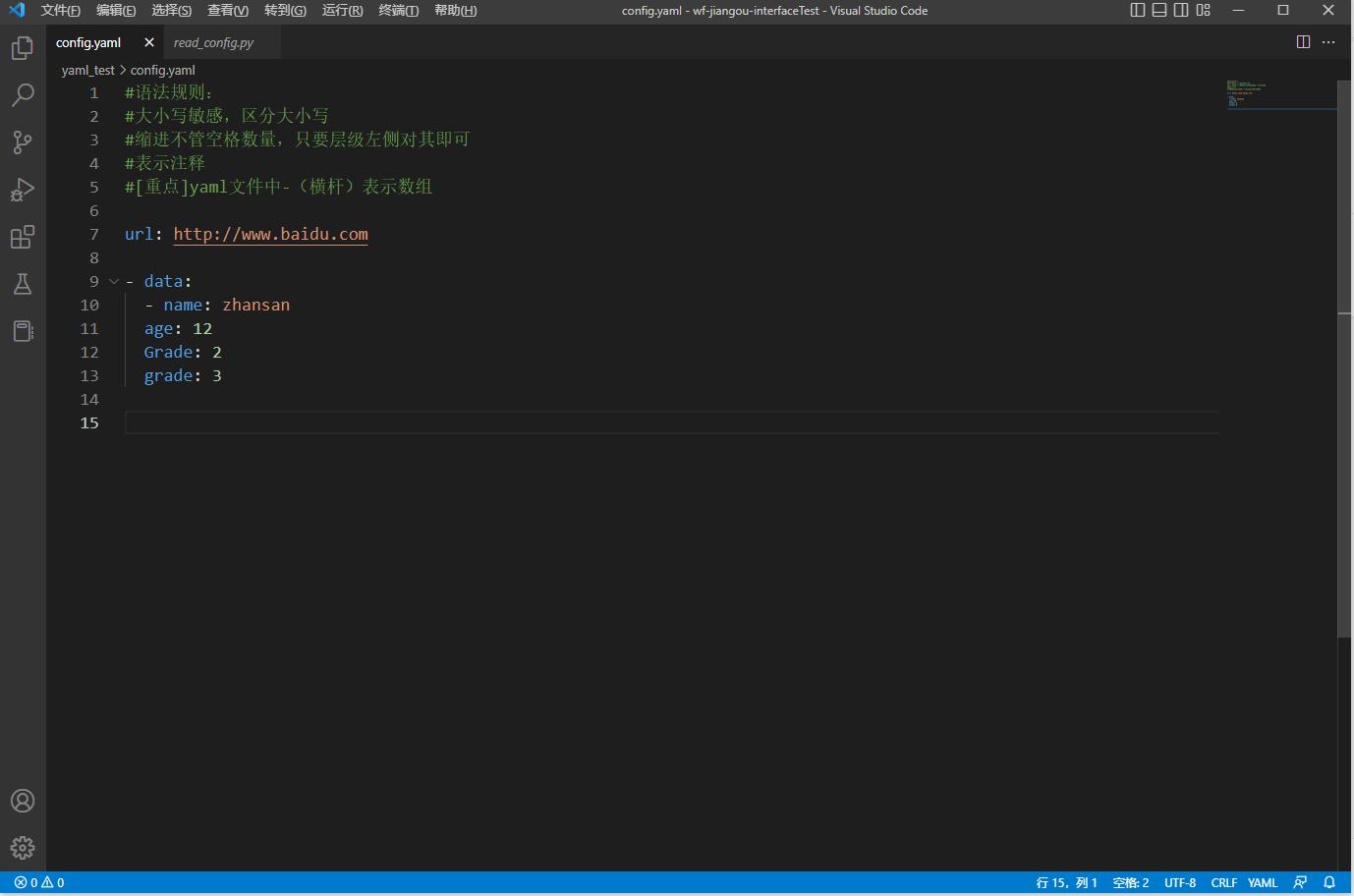Toggle the bottom panel layout icon
This screenshot has width=1354, height=896.
click(x=1159, y=10)
